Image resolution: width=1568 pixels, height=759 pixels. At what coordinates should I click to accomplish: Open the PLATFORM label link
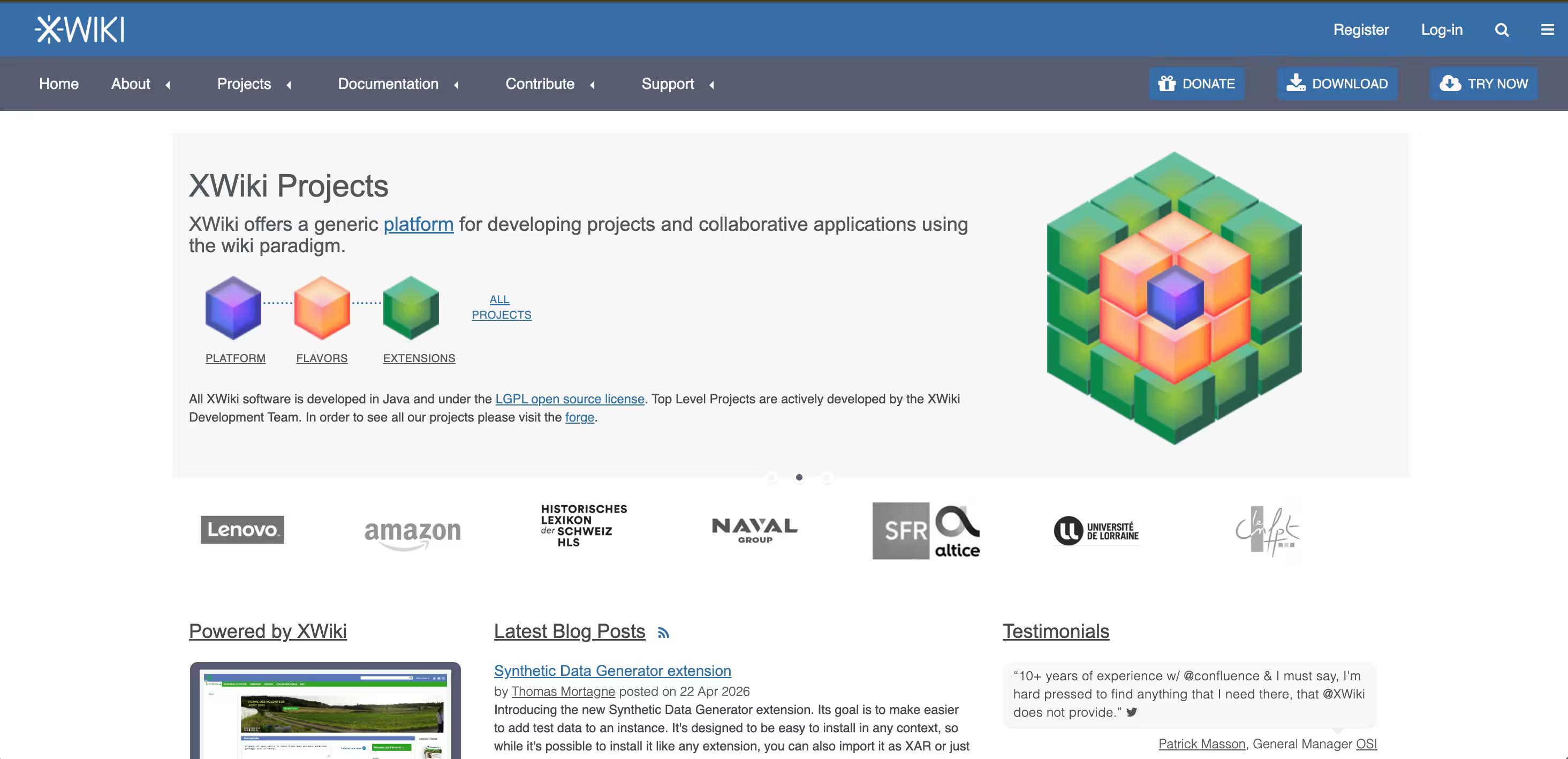tap(236, 358)
